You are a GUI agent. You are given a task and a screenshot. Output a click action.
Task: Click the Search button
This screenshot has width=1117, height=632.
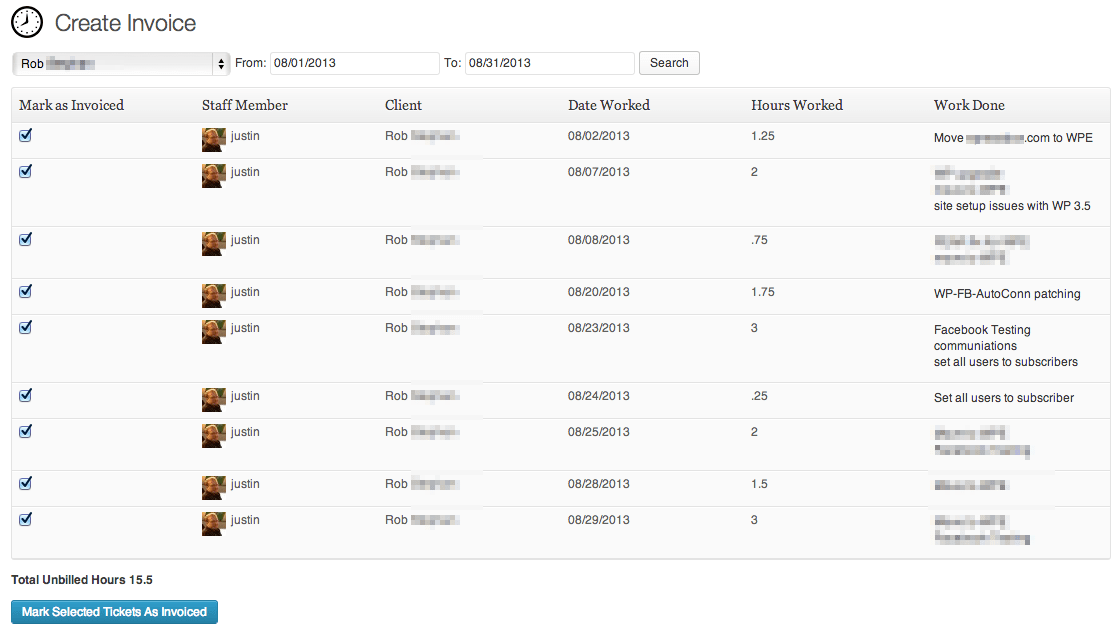point(669,63)
